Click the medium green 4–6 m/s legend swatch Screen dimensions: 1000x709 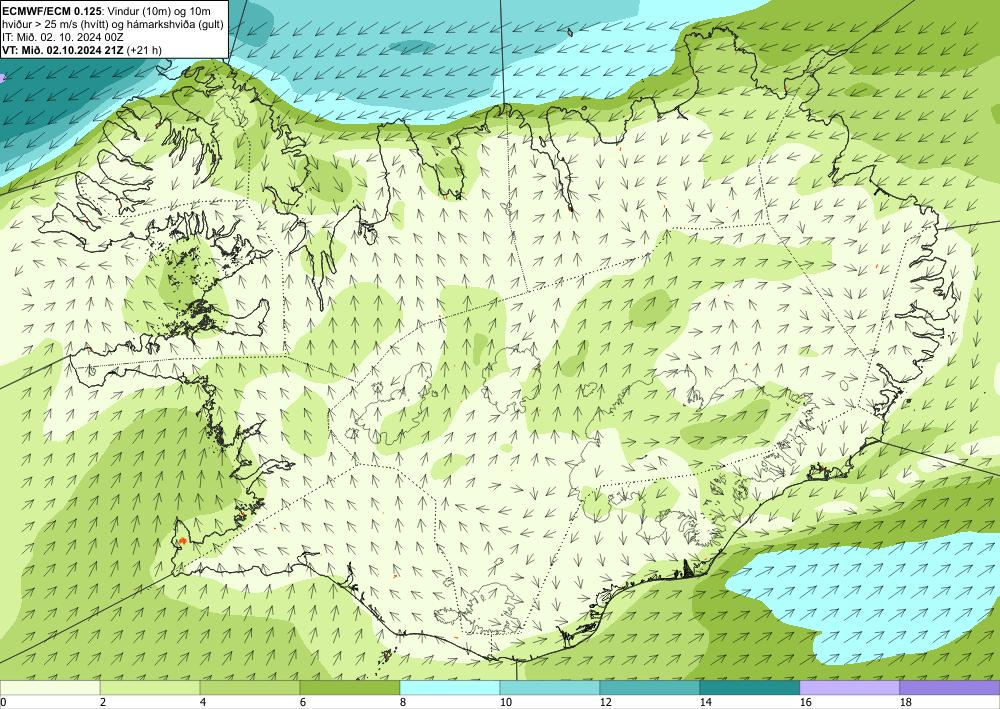pyautogui.click(x=250, y=688)
